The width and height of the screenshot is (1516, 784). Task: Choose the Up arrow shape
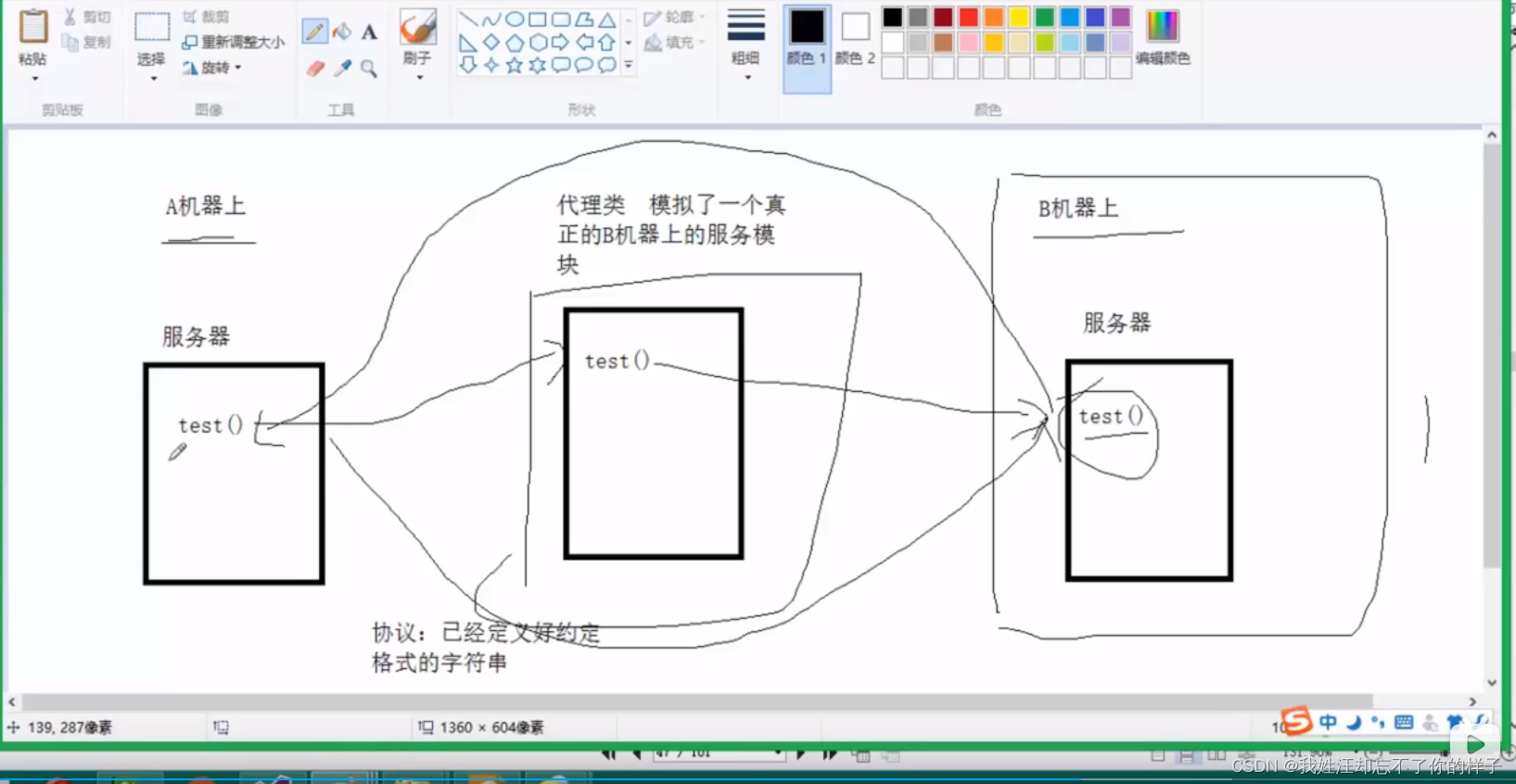pyautogui.click(x=606, y=43)
